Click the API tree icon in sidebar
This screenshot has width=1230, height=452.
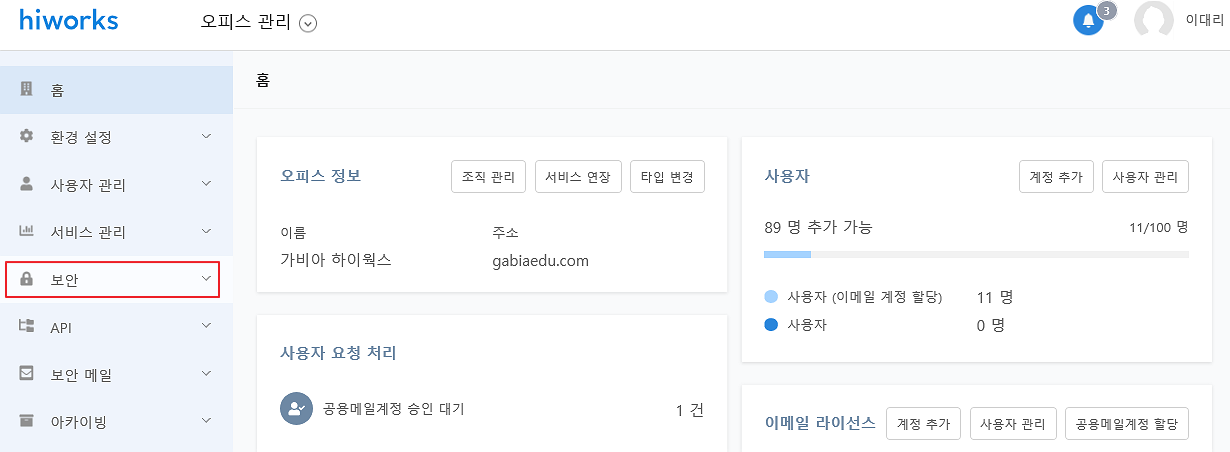pyautogui.click(x=27, y=326)
